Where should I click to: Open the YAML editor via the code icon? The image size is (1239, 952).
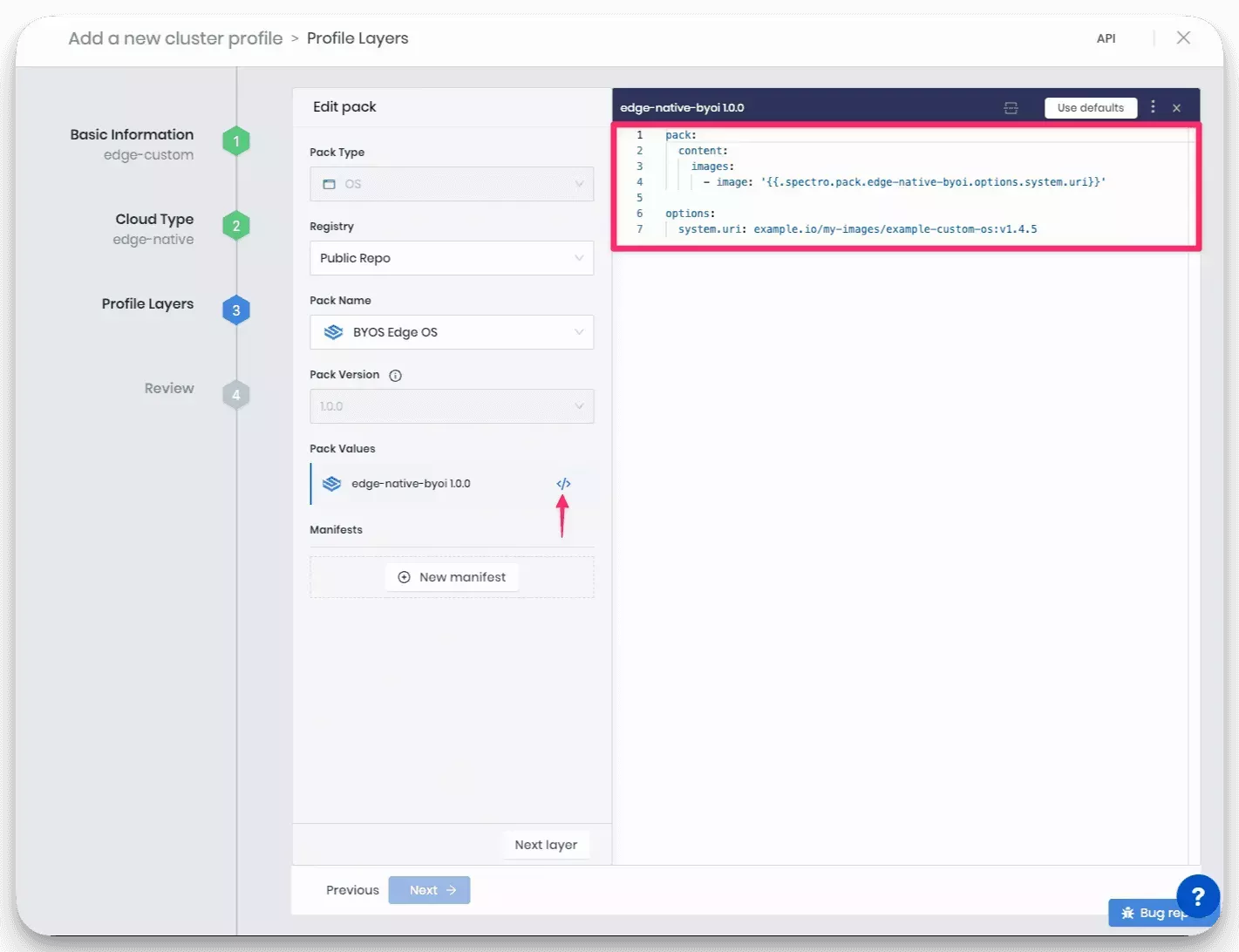[563, 483]
